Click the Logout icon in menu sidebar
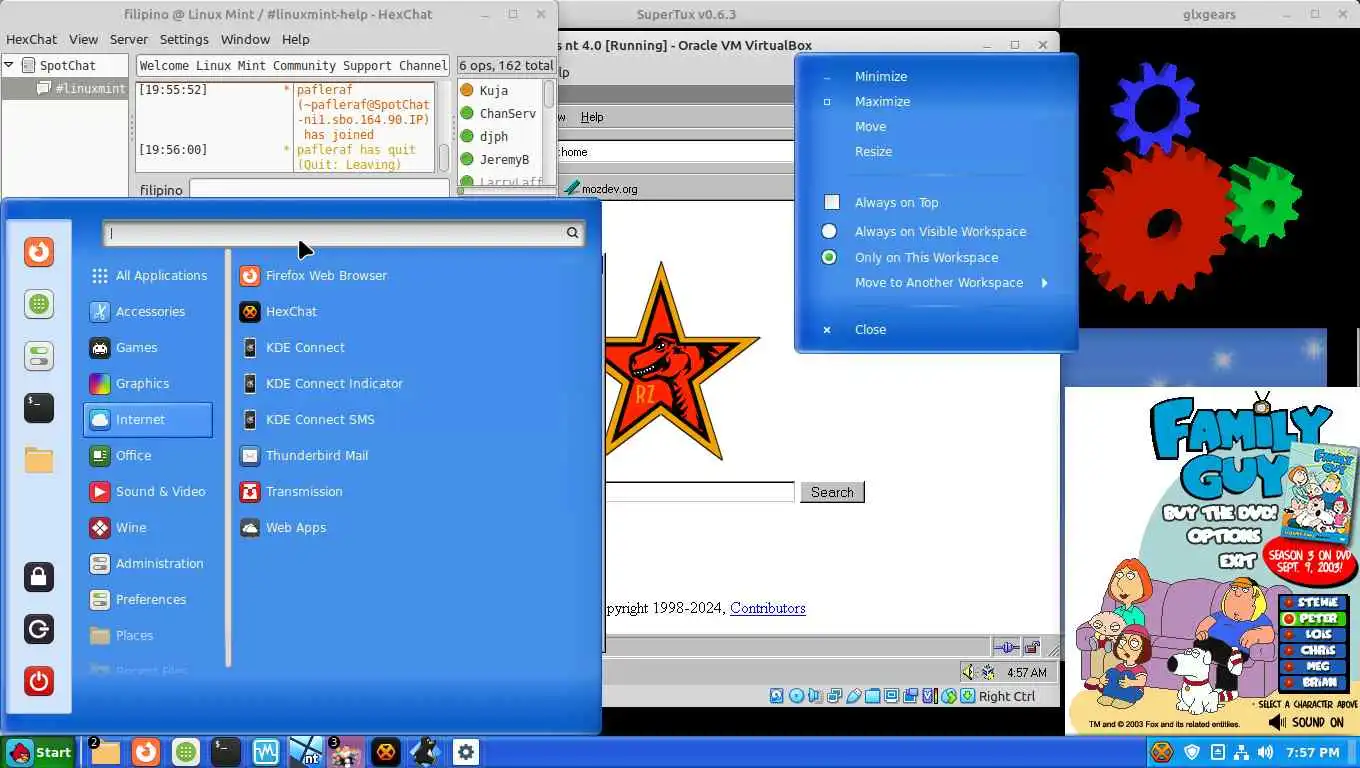Viewport: 1360px width, 768px height. (39, 629)
